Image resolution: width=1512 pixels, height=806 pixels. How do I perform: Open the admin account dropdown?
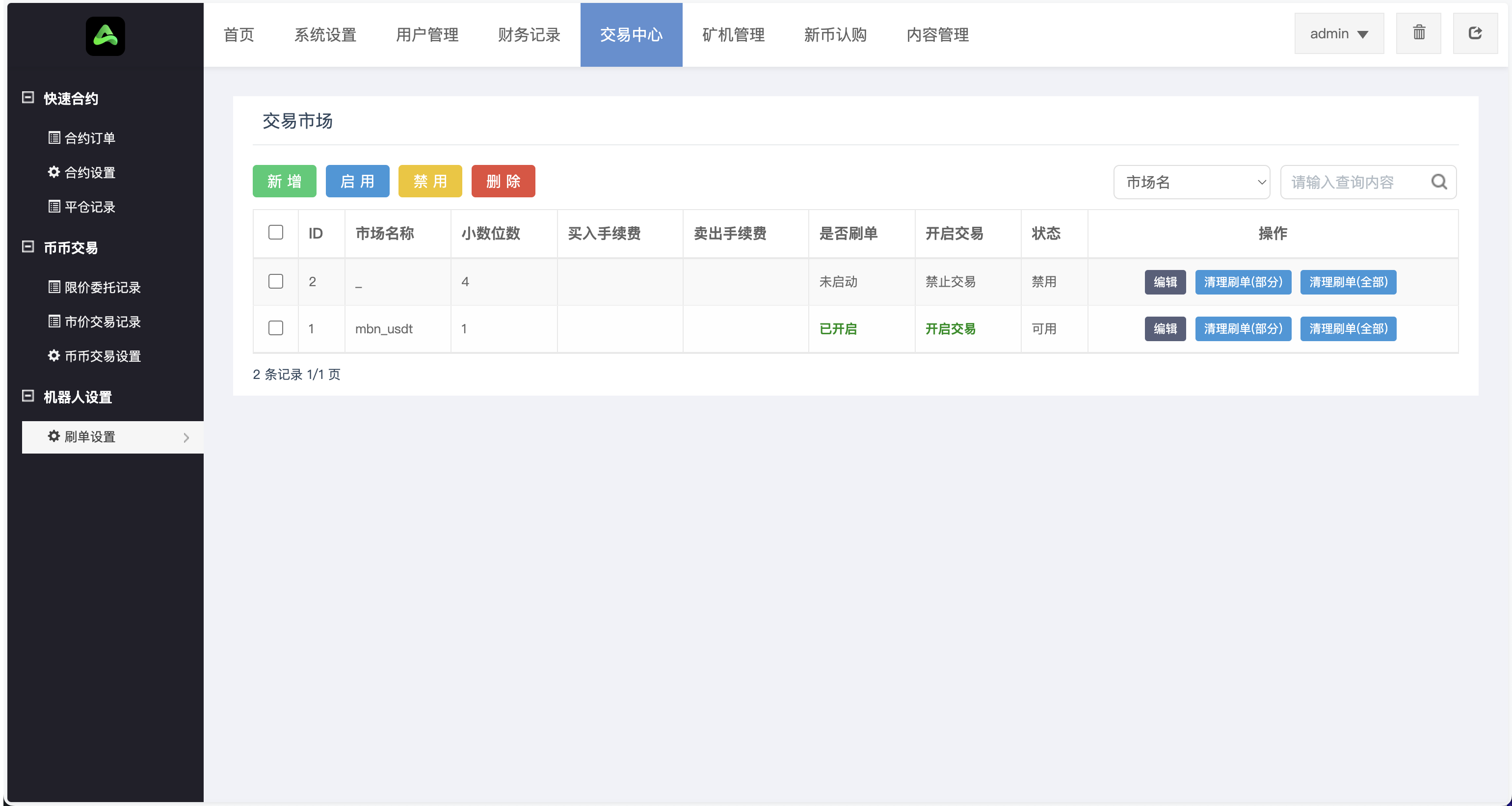click(x=1338, y=33)
